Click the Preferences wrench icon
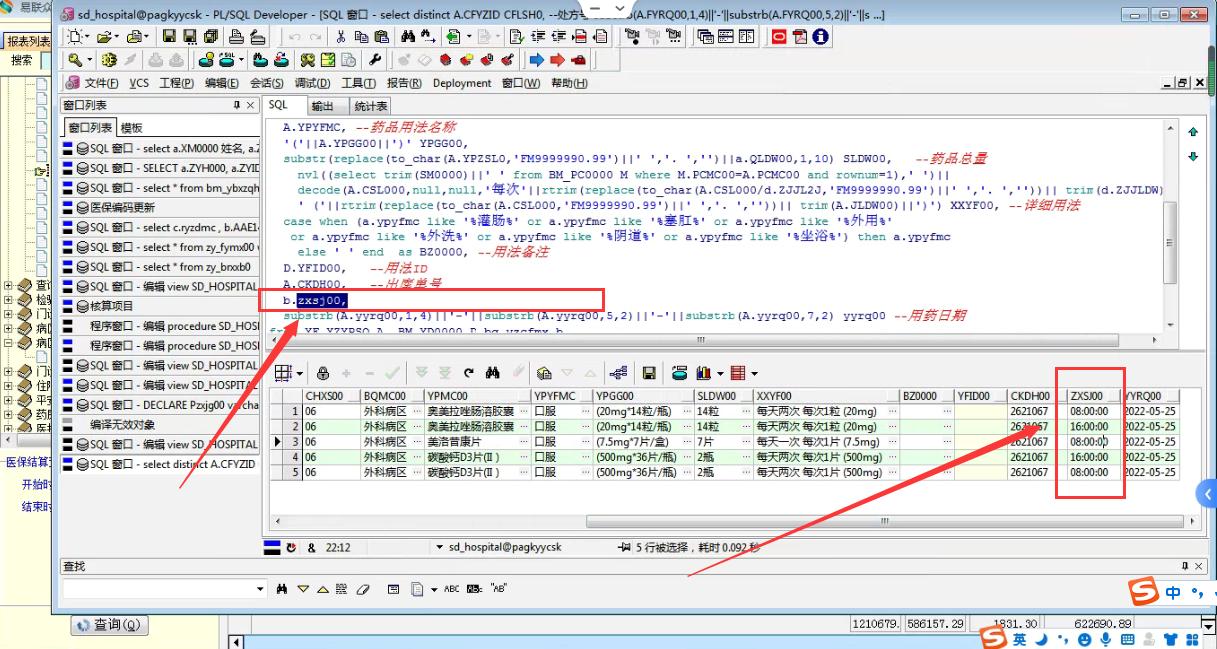 [376, 60]
